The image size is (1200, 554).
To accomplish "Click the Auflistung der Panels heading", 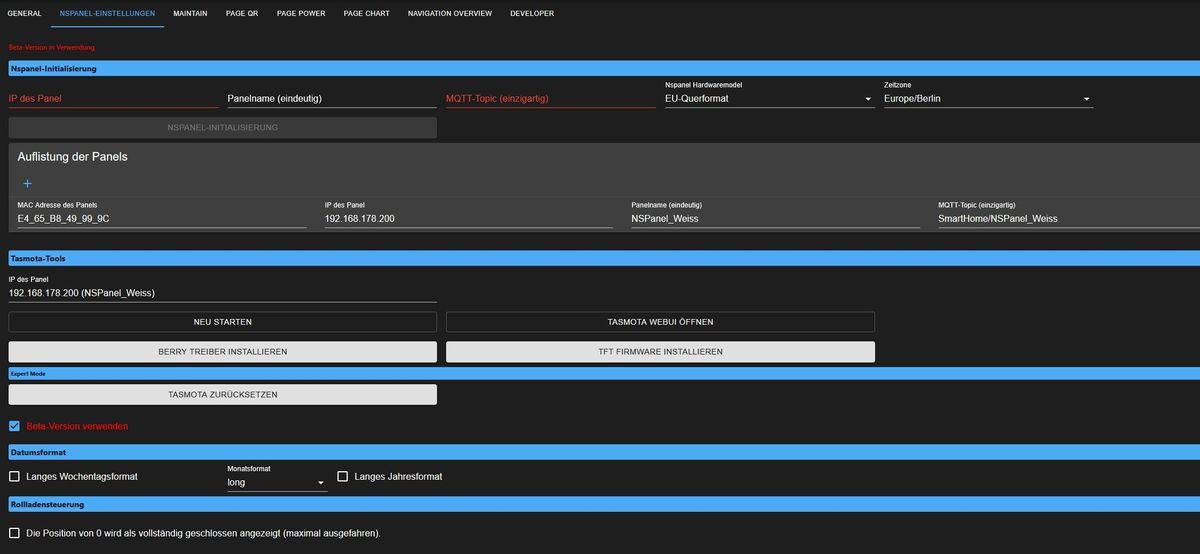I will [72, 157].
